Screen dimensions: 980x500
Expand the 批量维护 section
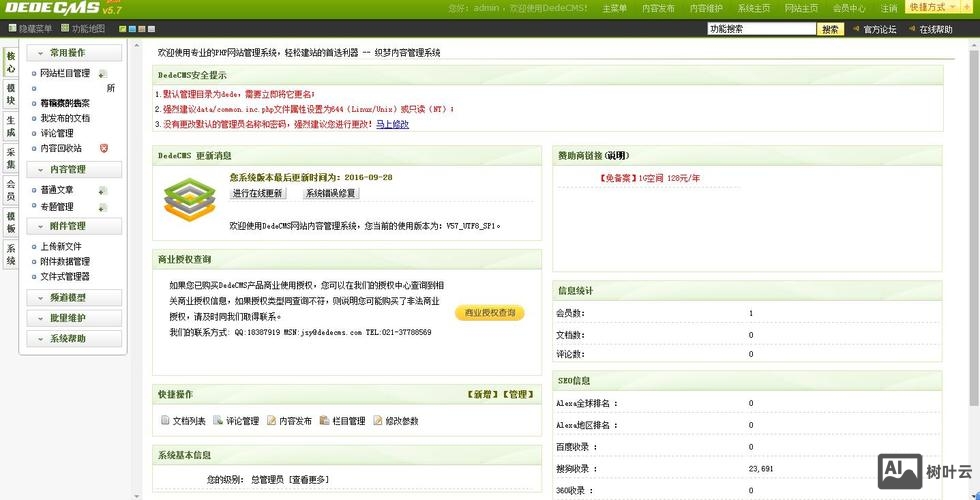click(x=74, y=318)
